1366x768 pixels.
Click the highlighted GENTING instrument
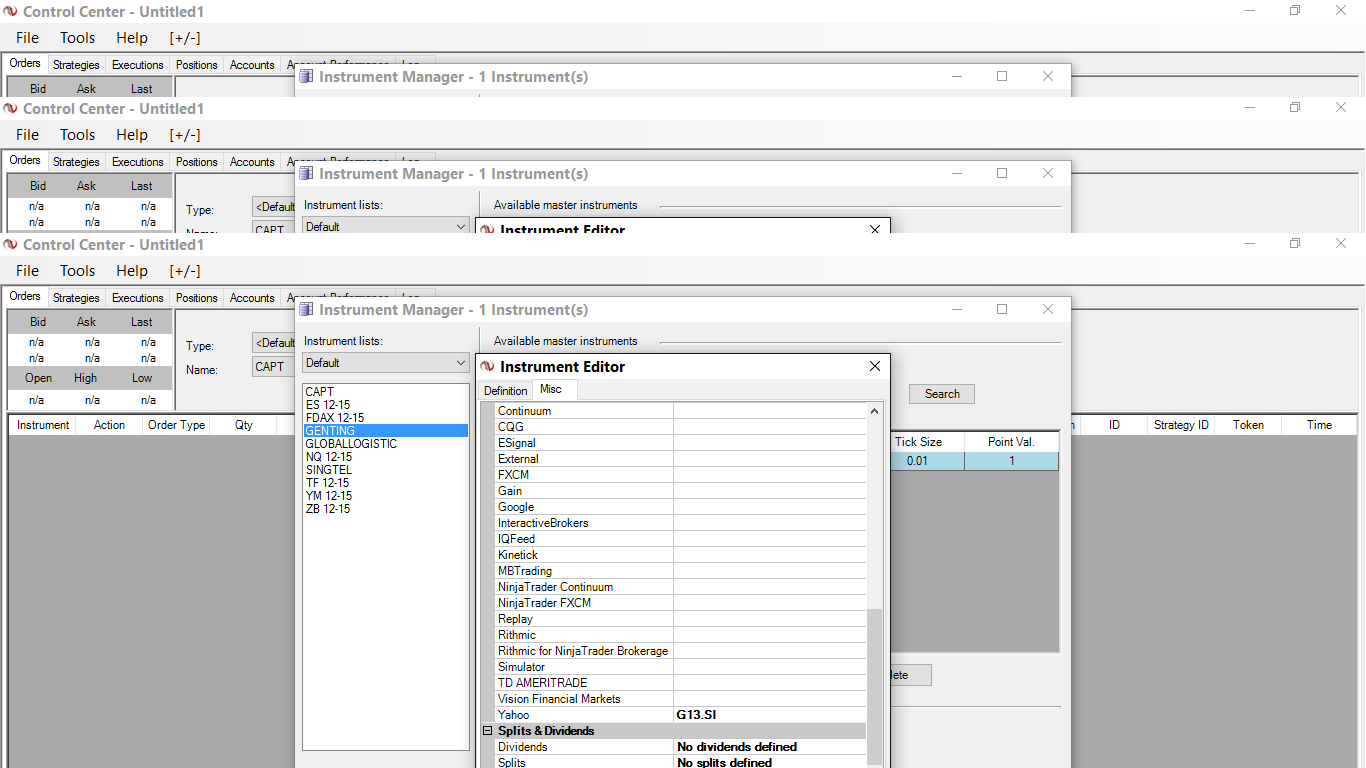[385, 431]
